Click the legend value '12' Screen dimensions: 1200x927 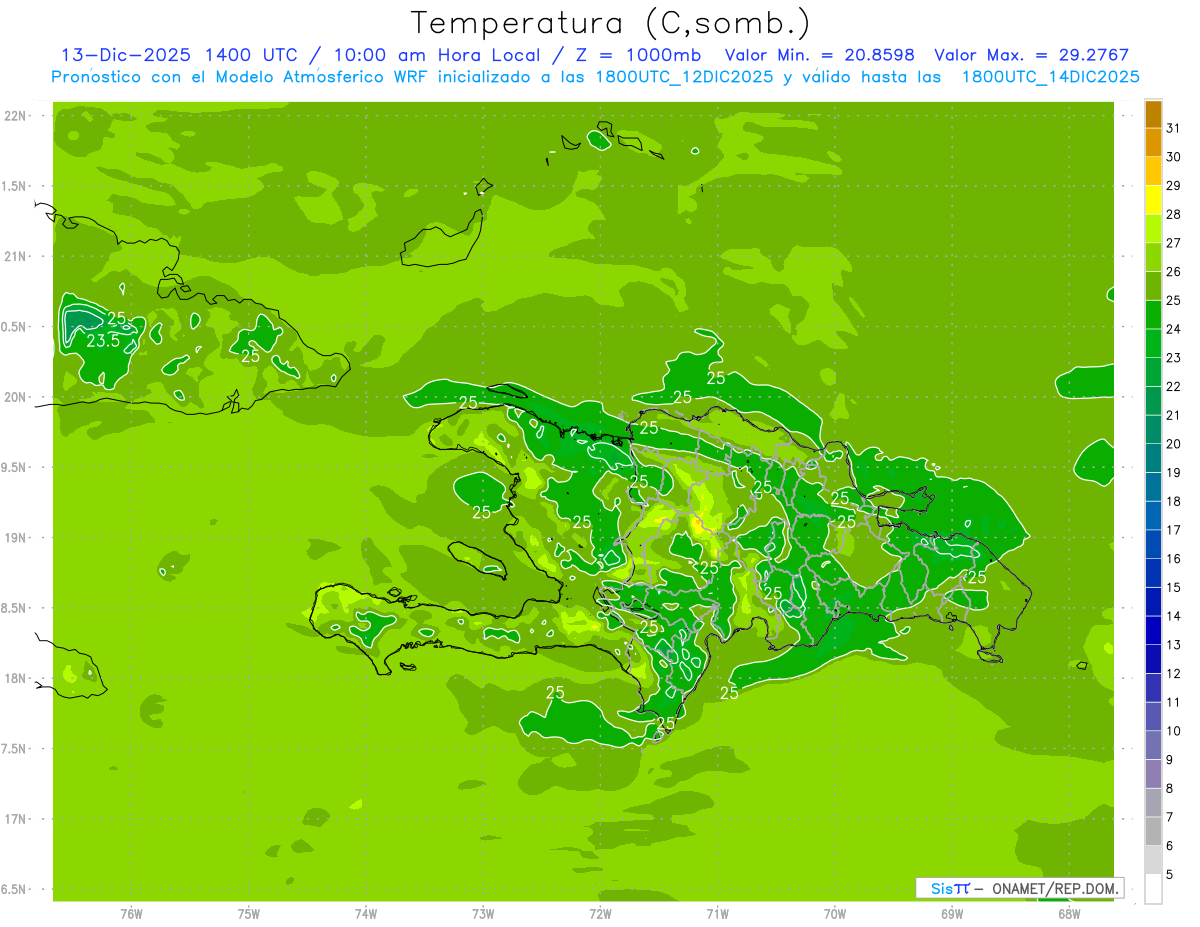click(x=1173, y=673)
